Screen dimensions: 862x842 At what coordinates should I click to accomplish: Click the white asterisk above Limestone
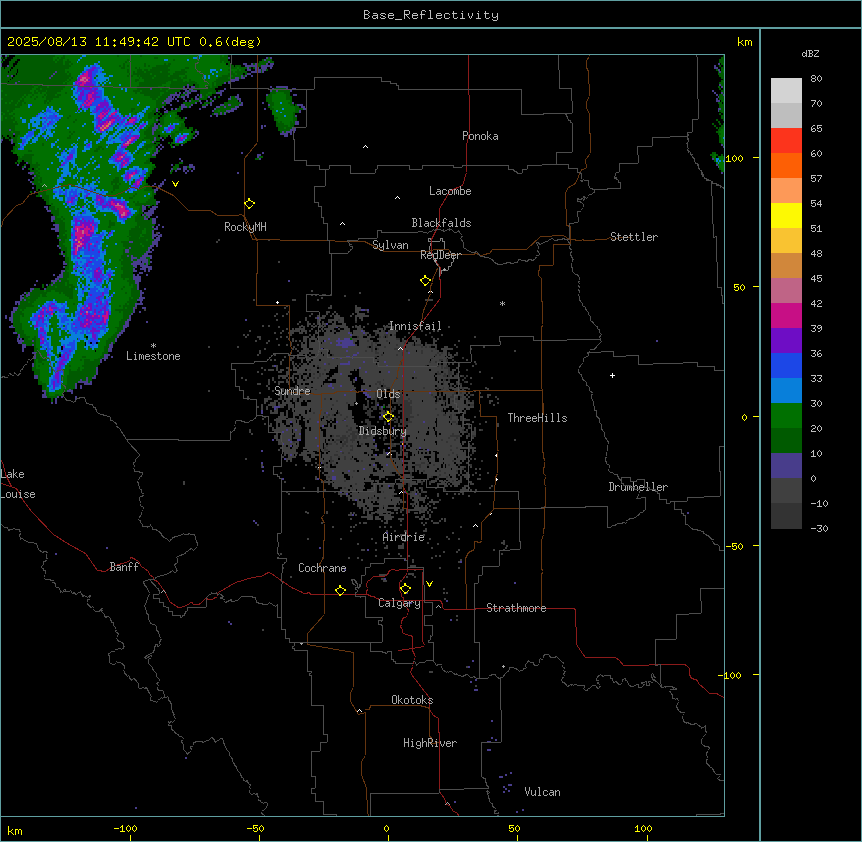(x=153, y=346)
